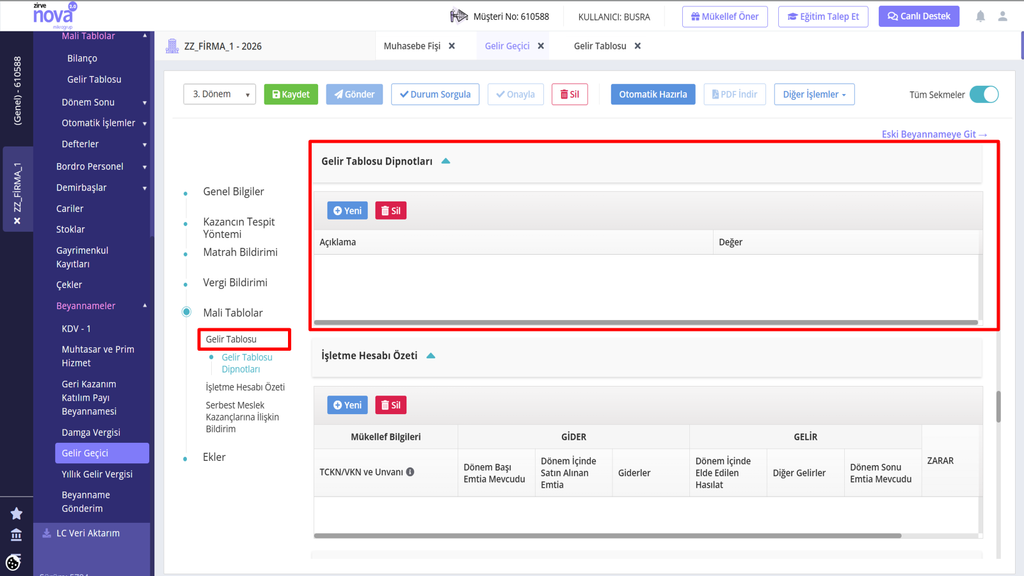This screenshot has width=1024, height=576.
Task: Open the 3. Dönem period dropdown
Action: point(219,94)
